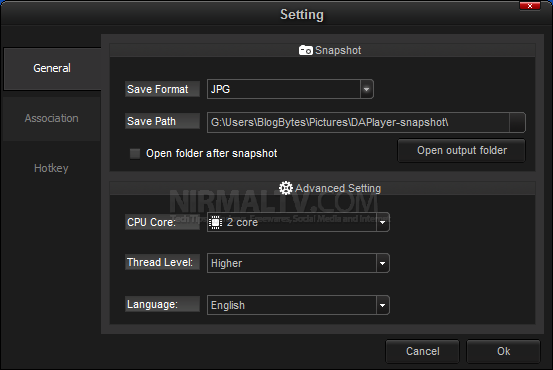
Task: Open the Save Format dropdown arrow
Action: [366, 89]
